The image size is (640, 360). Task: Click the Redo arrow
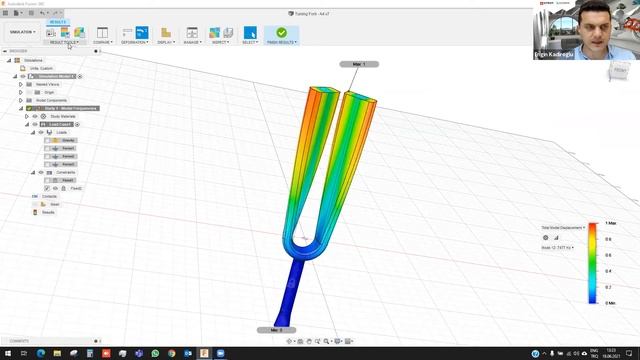click(x=56, y=13)
